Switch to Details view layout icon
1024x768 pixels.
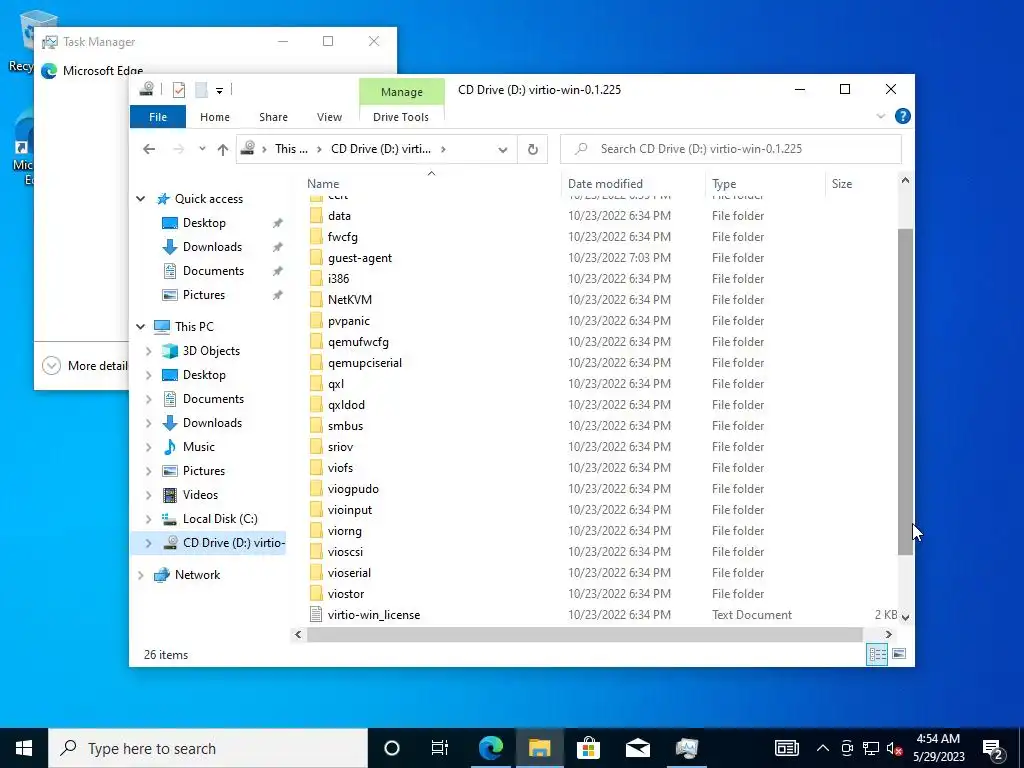pyautogui.click(x=877, y=654)
